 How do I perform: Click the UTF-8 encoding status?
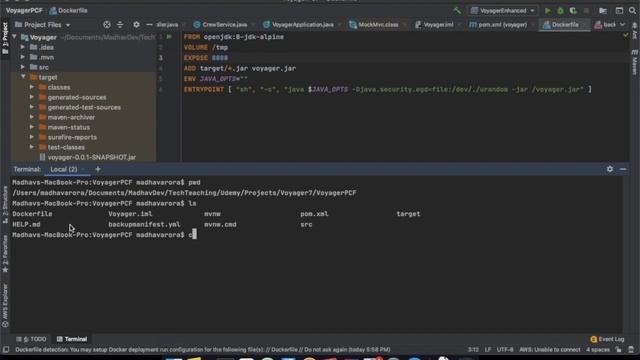(505, 350)
